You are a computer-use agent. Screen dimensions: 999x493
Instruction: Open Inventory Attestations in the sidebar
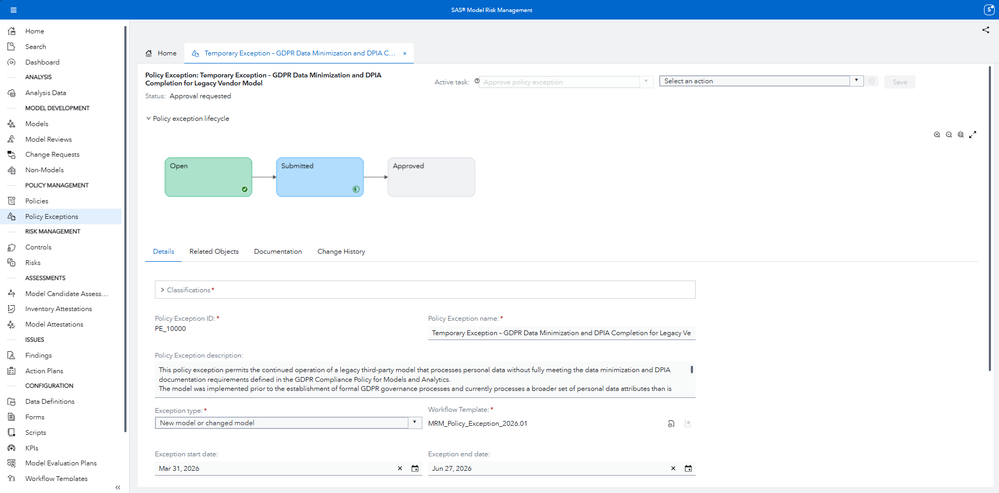[61, 309]
